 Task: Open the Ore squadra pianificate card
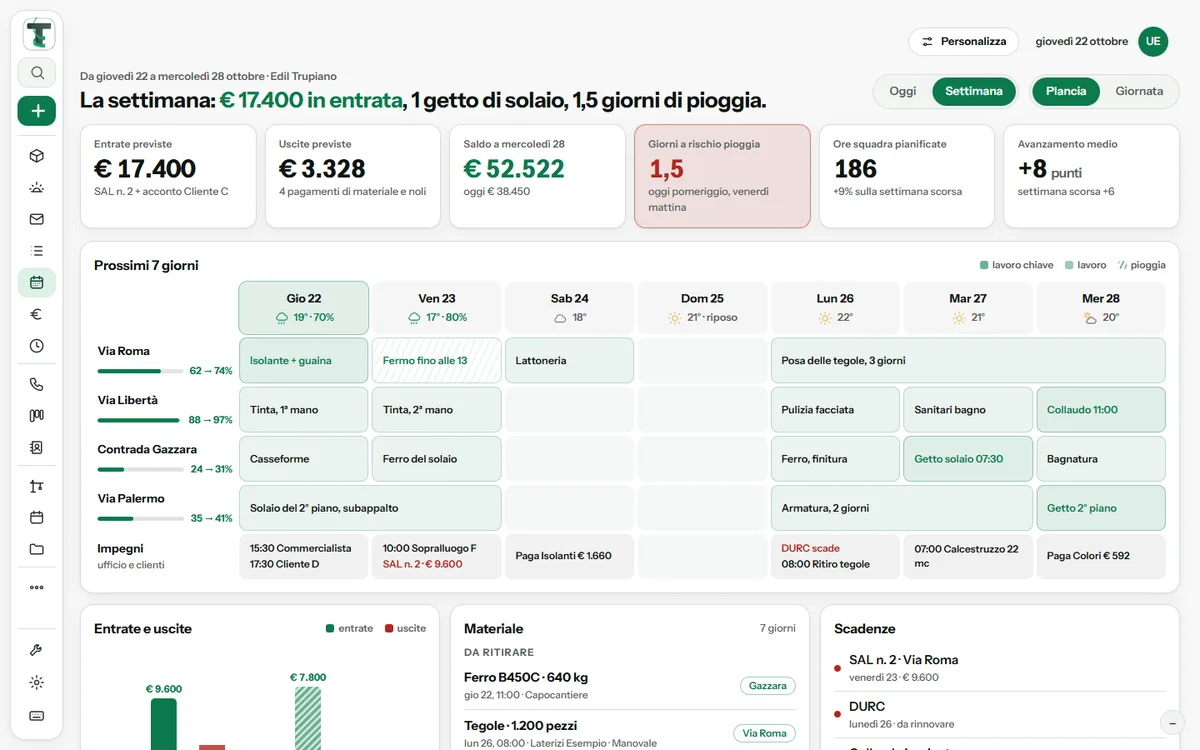pos(907,176)
